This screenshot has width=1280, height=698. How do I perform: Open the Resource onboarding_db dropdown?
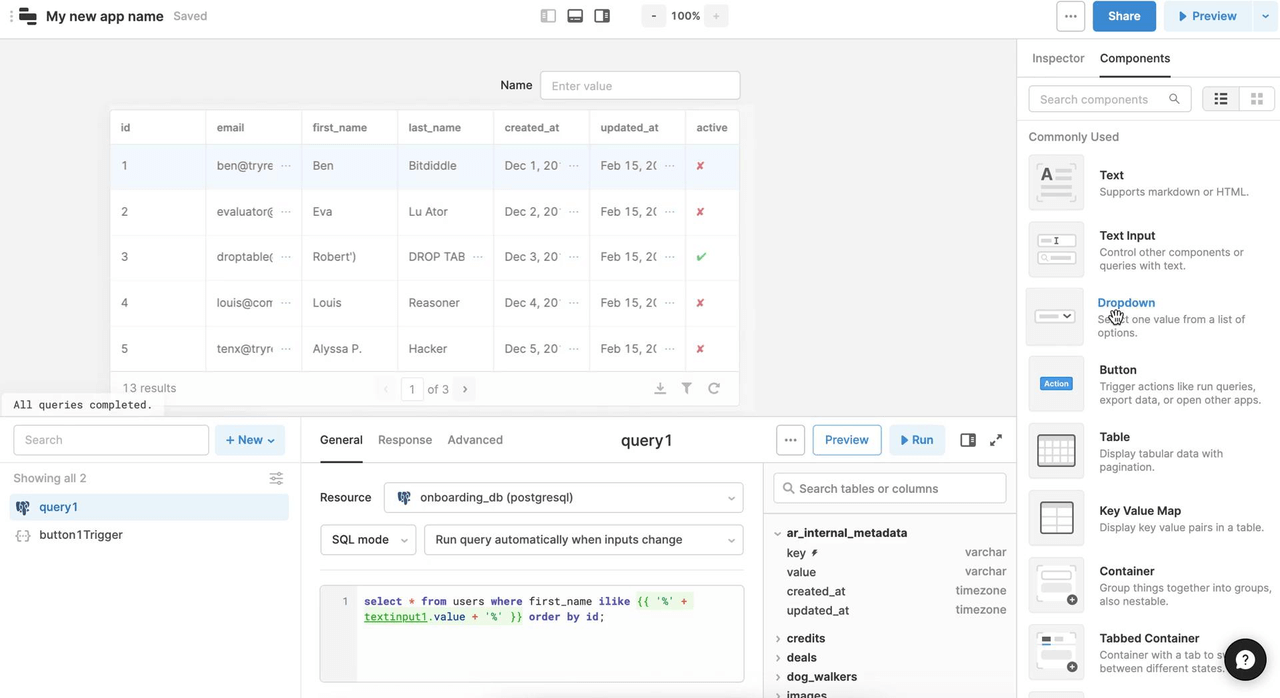click(x=564, y=497)
